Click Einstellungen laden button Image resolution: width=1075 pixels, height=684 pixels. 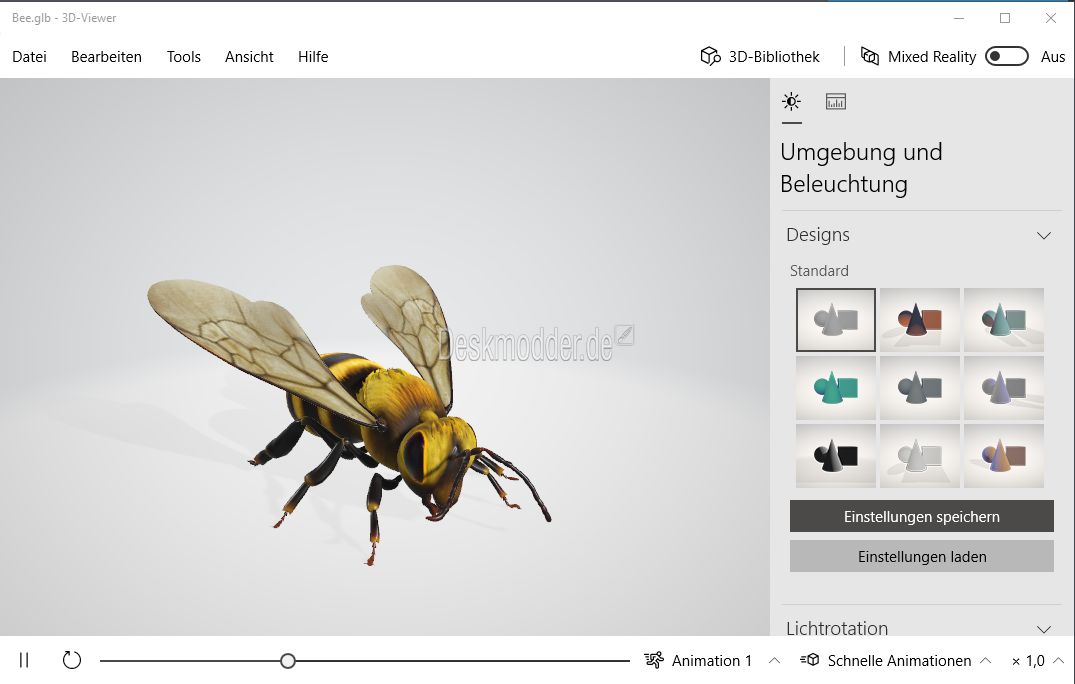921,557
